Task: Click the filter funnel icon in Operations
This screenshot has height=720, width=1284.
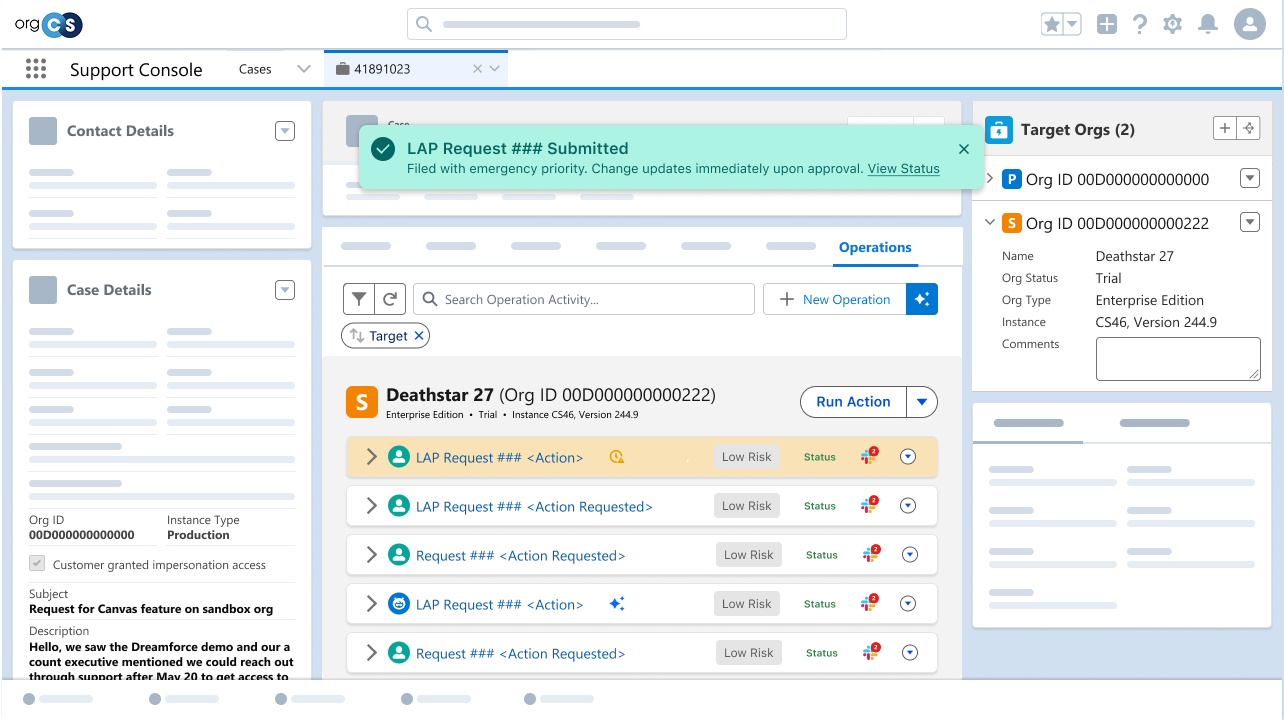Action: point(359,299)
